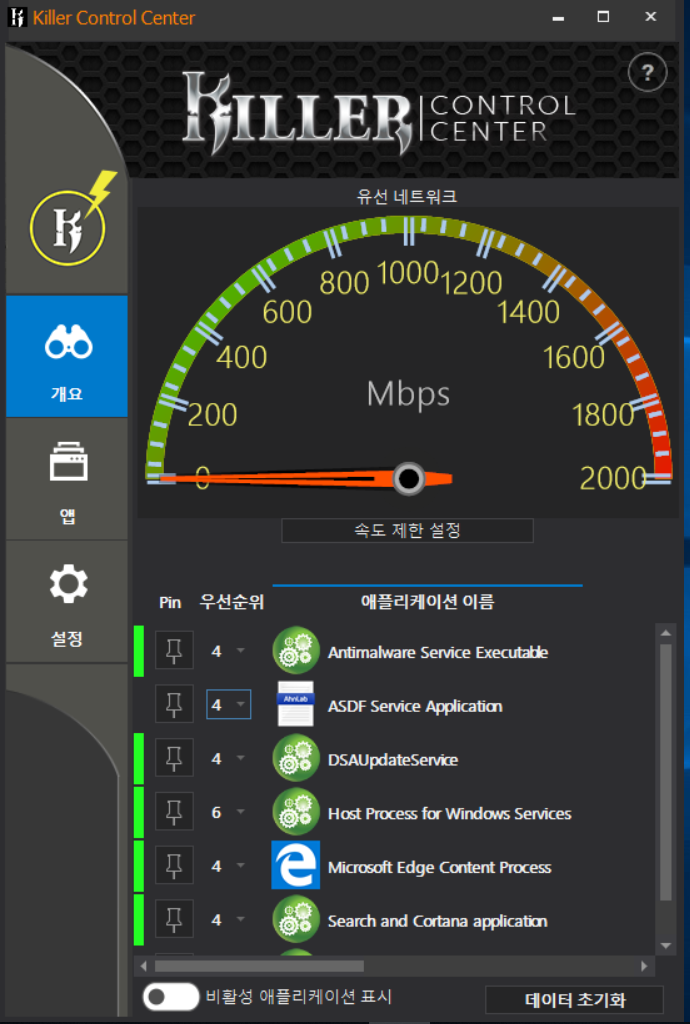The width and height of the screenshot is (690, 1024).
Task: Open the help question mark icon
Action: [647, 72]
